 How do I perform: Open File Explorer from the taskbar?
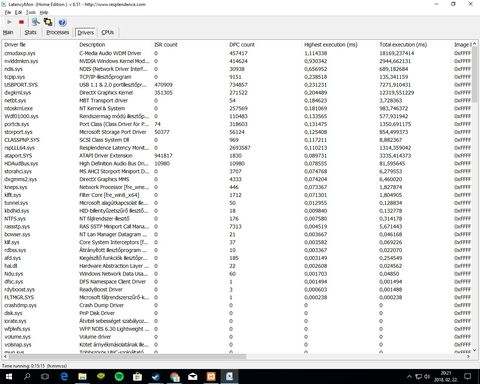pyautogui.click(x=82, y=377)
